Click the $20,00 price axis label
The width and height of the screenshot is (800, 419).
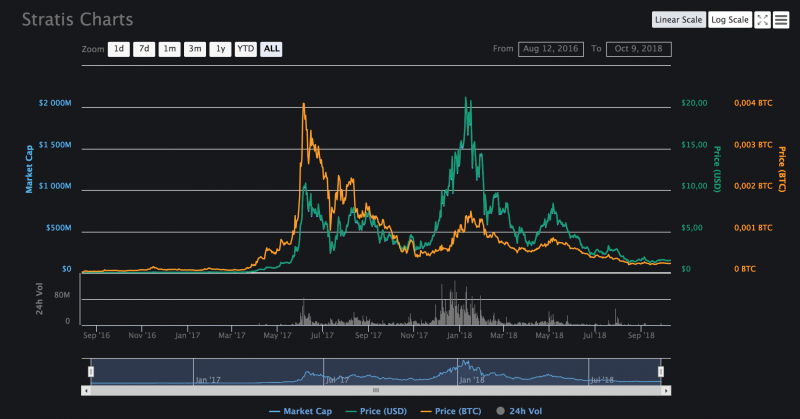694,103
